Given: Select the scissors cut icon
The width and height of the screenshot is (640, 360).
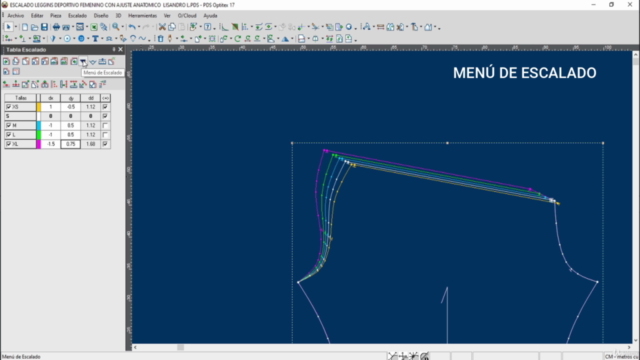Looking at the screenshot, I should tap(162, 27).
